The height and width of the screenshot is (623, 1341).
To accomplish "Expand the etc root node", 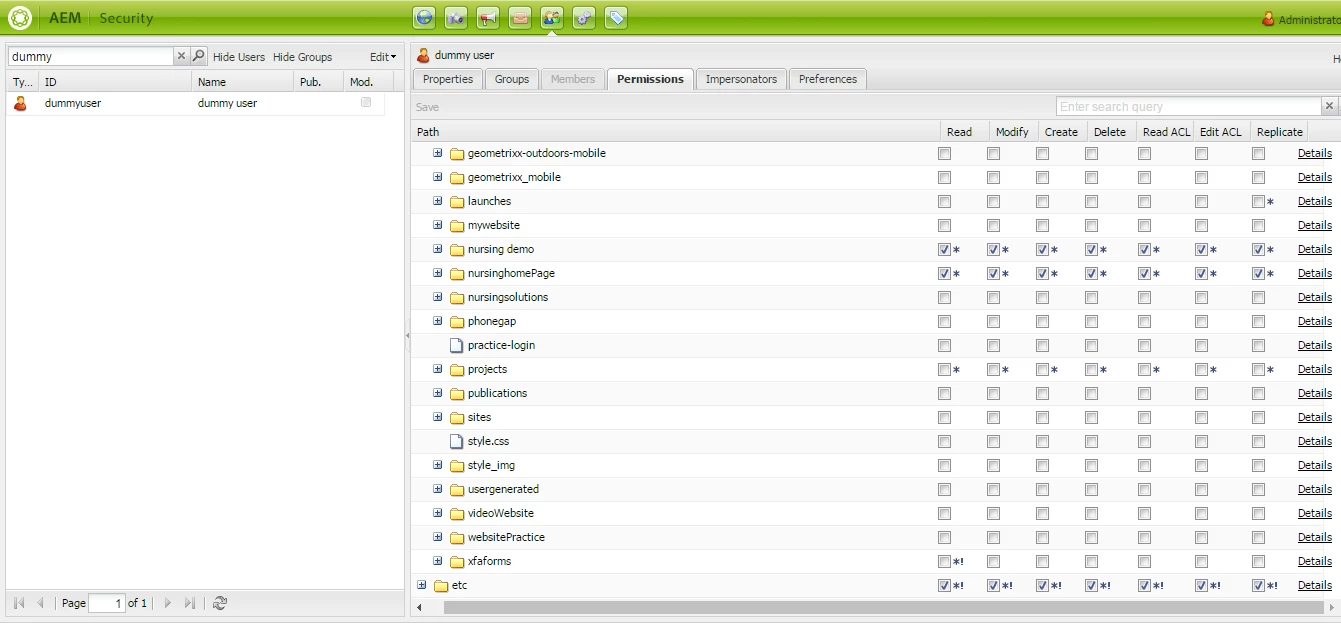I will tap(421, 585).
